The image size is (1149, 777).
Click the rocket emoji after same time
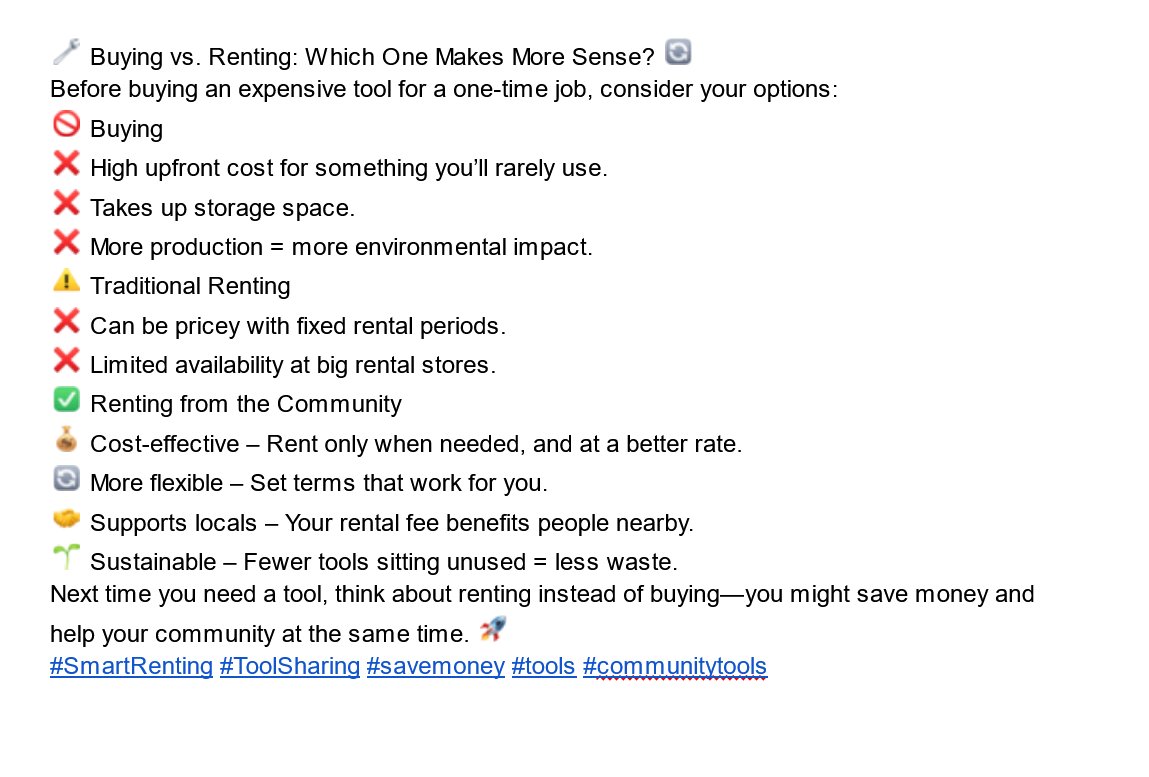(x=492, y=629)
